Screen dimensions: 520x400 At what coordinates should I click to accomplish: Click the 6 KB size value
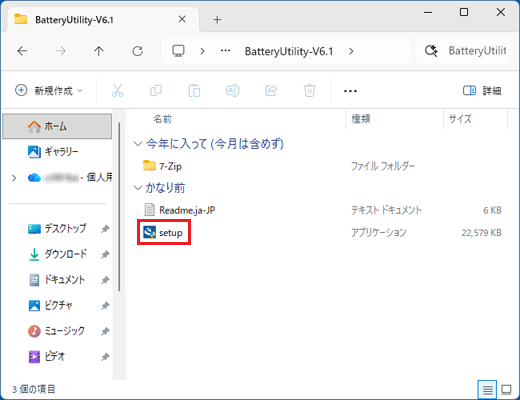pos(492,210)
